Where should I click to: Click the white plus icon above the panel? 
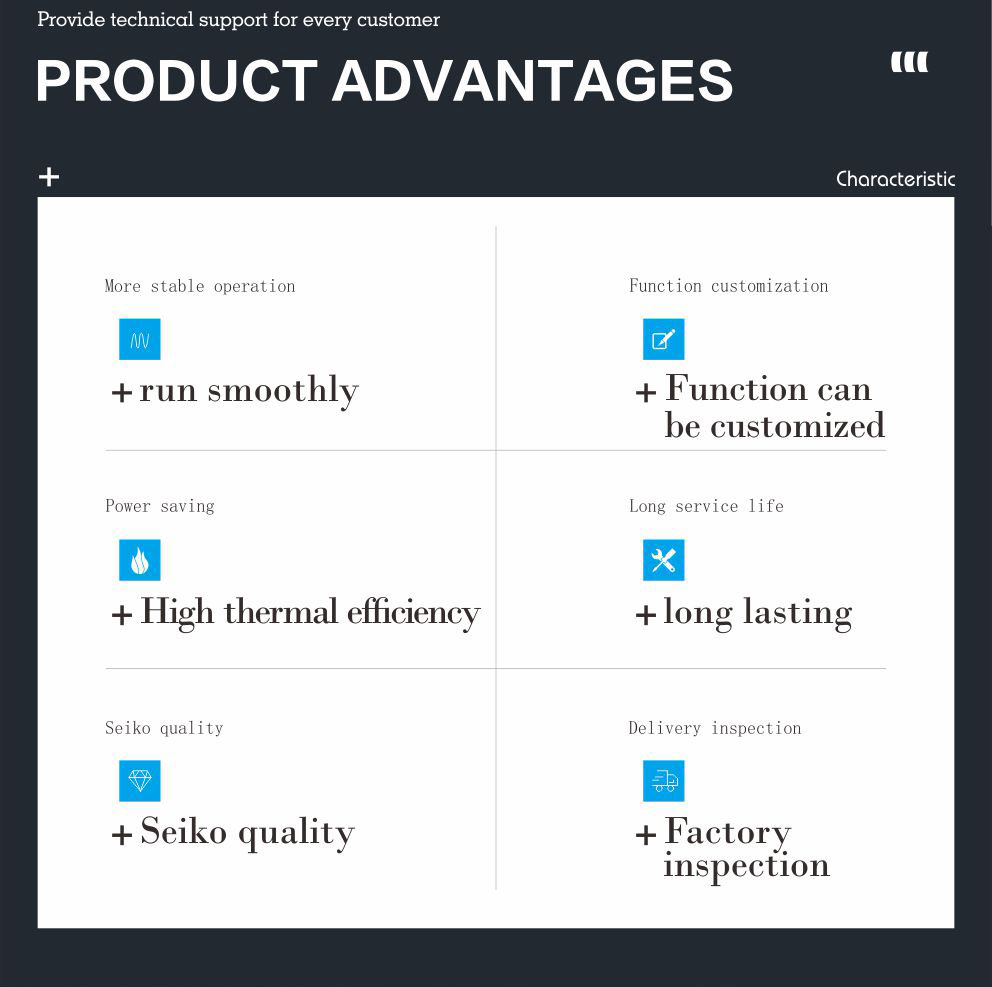coord(49,177)
